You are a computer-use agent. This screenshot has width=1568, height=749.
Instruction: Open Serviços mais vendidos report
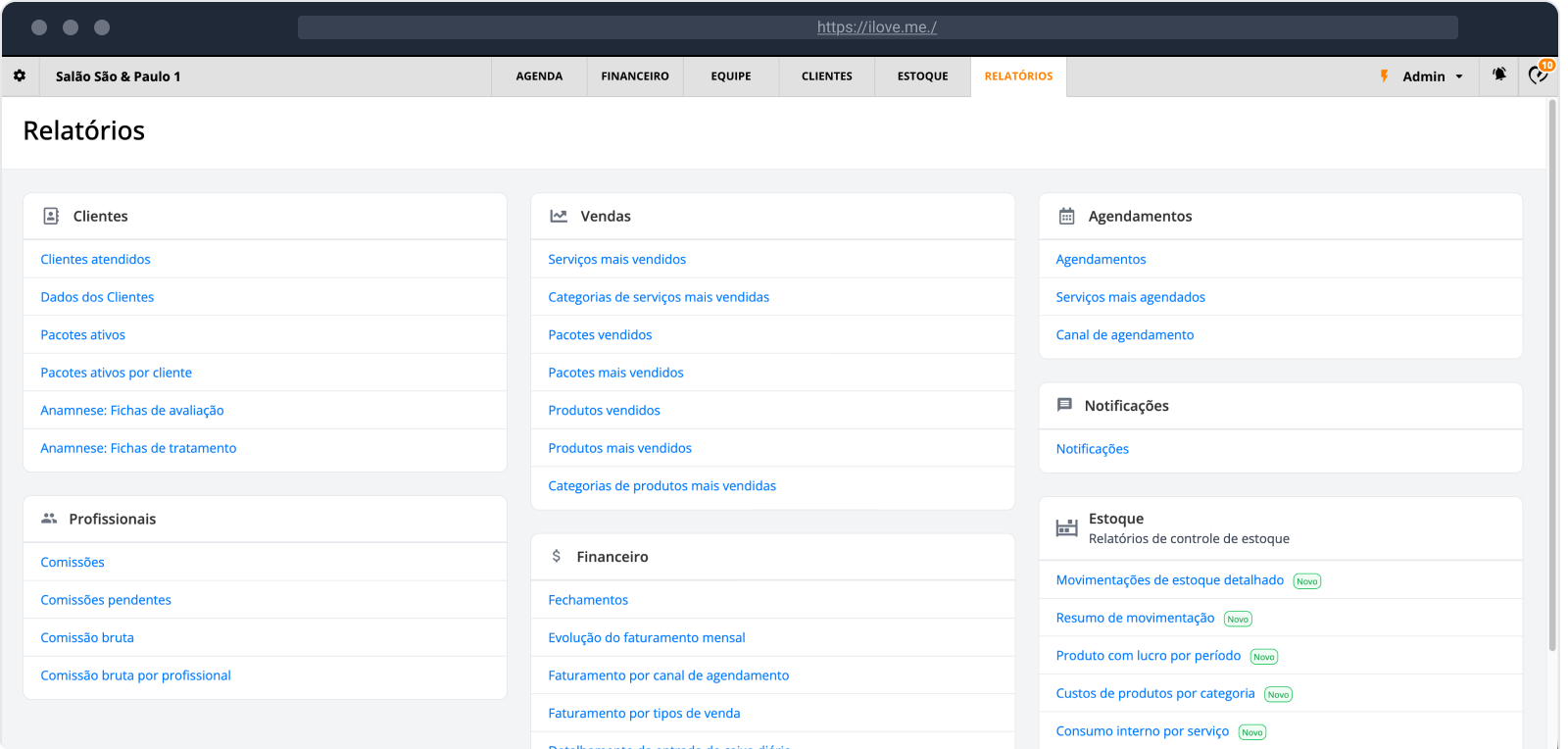616,260
